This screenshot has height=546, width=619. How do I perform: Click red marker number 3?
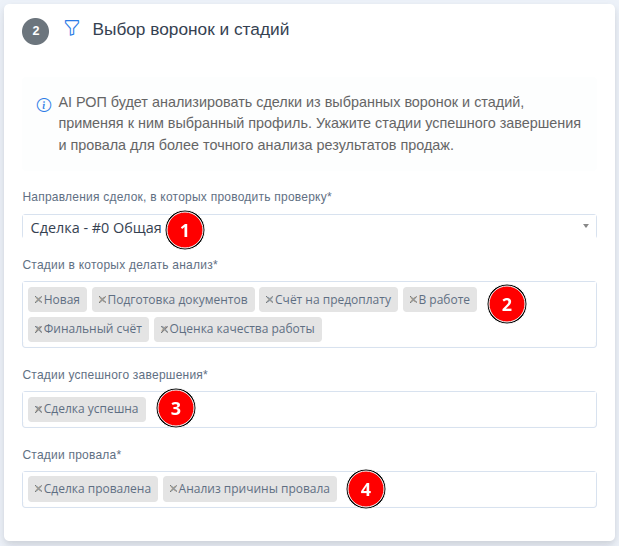(176, 408)
